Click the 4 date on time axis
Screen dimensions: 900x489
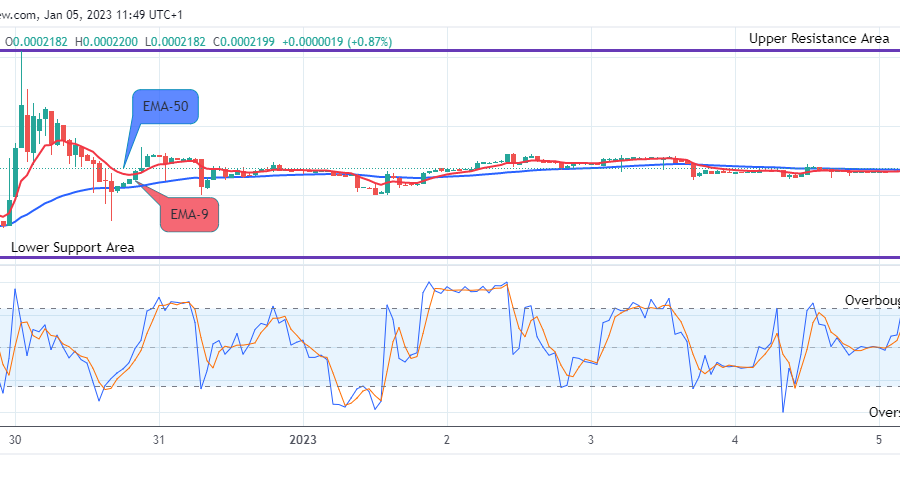click(x=735, y=440)
